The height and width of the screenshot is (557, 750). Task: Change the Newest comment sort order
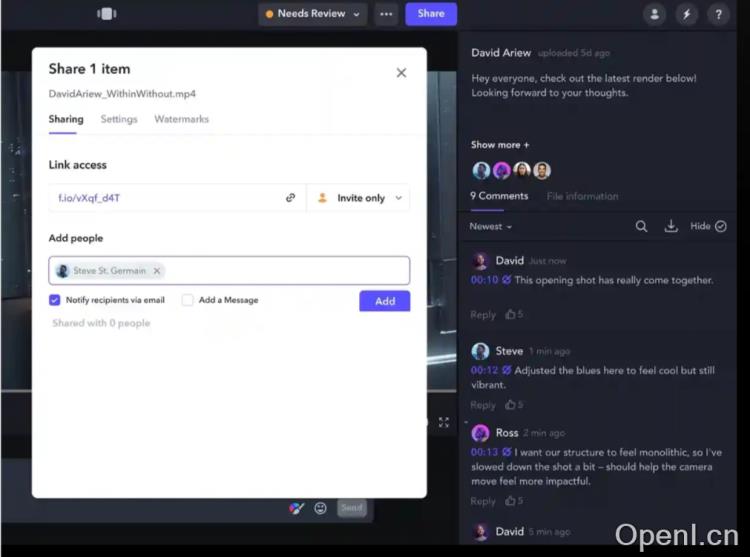[x=490, y=227]
